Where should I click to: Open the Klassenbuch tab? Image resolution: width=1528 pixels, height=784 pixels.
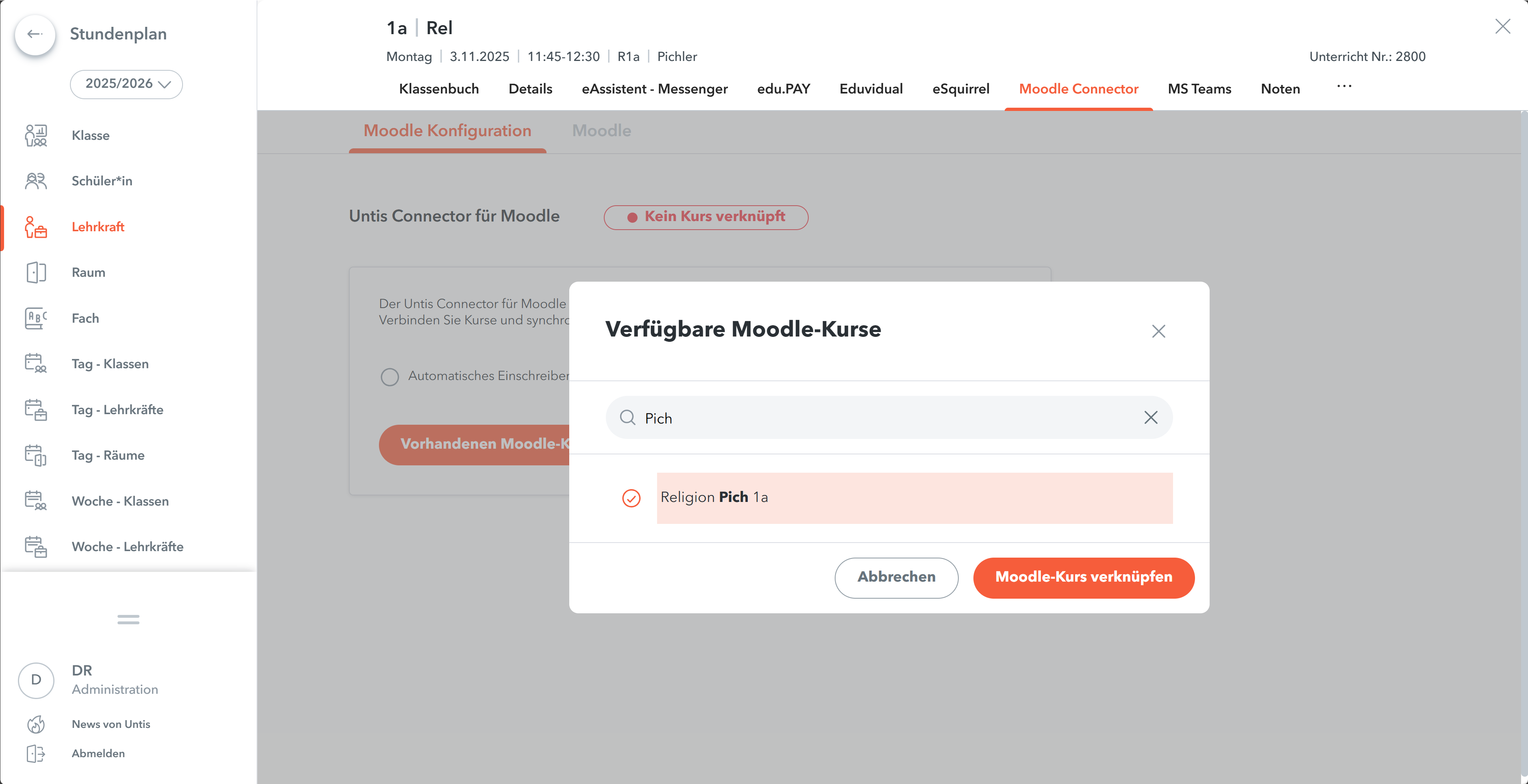click(x=438, y=89)
